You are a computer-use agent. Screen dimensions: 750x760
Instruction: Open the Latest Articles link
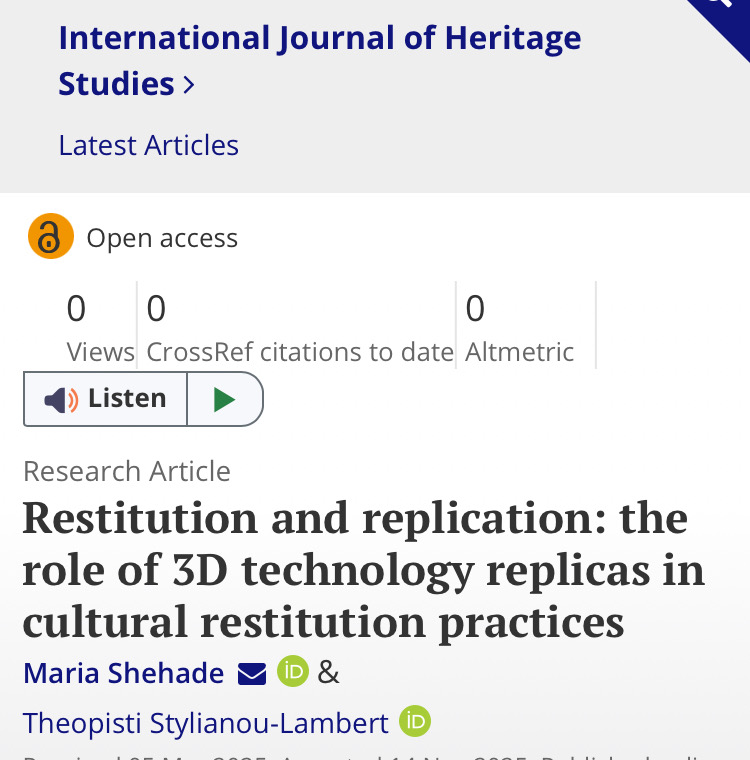pyautogui.click(x=148, y=145)
